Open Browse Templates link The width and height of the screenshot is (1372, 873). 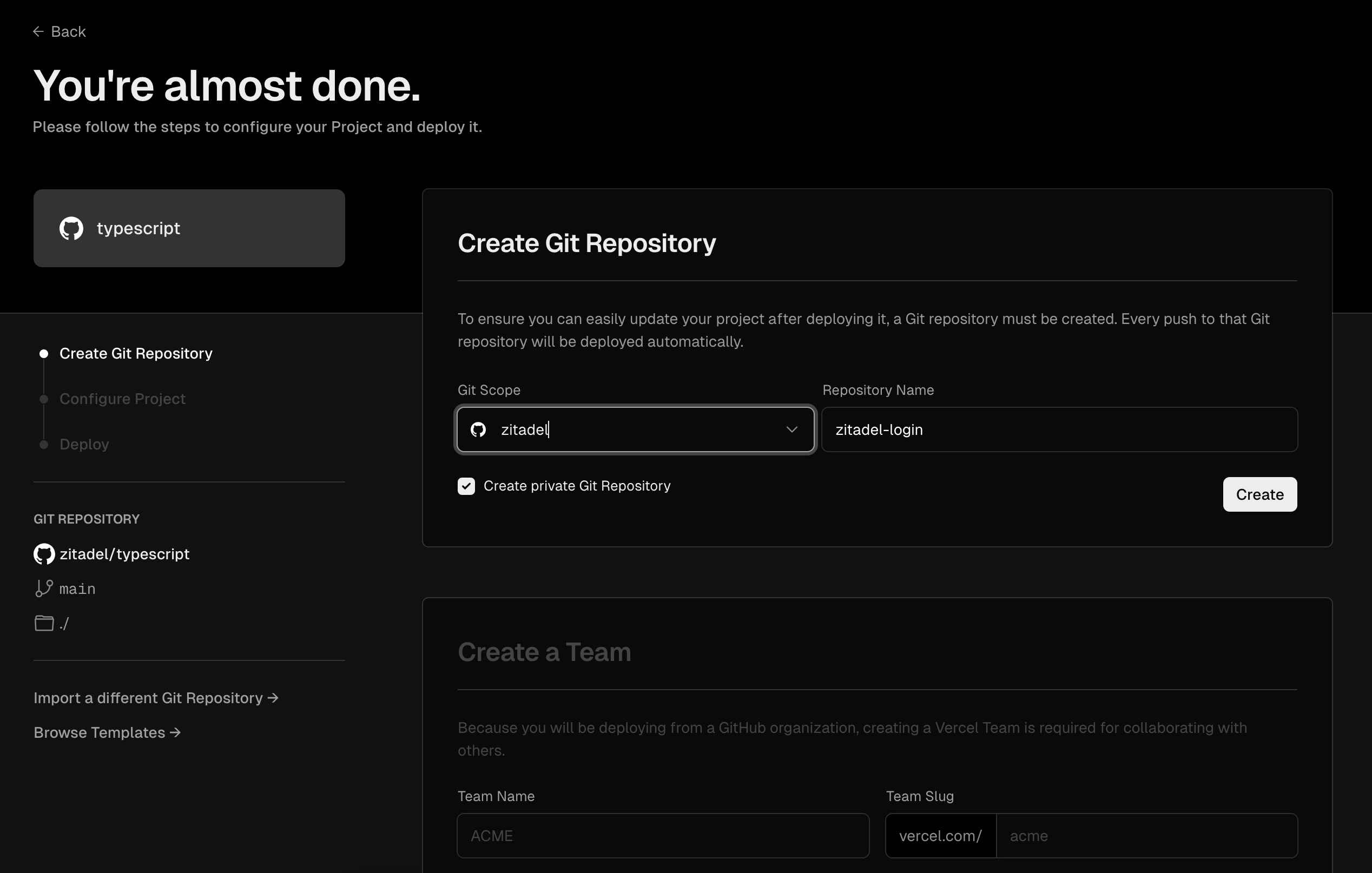100,732
